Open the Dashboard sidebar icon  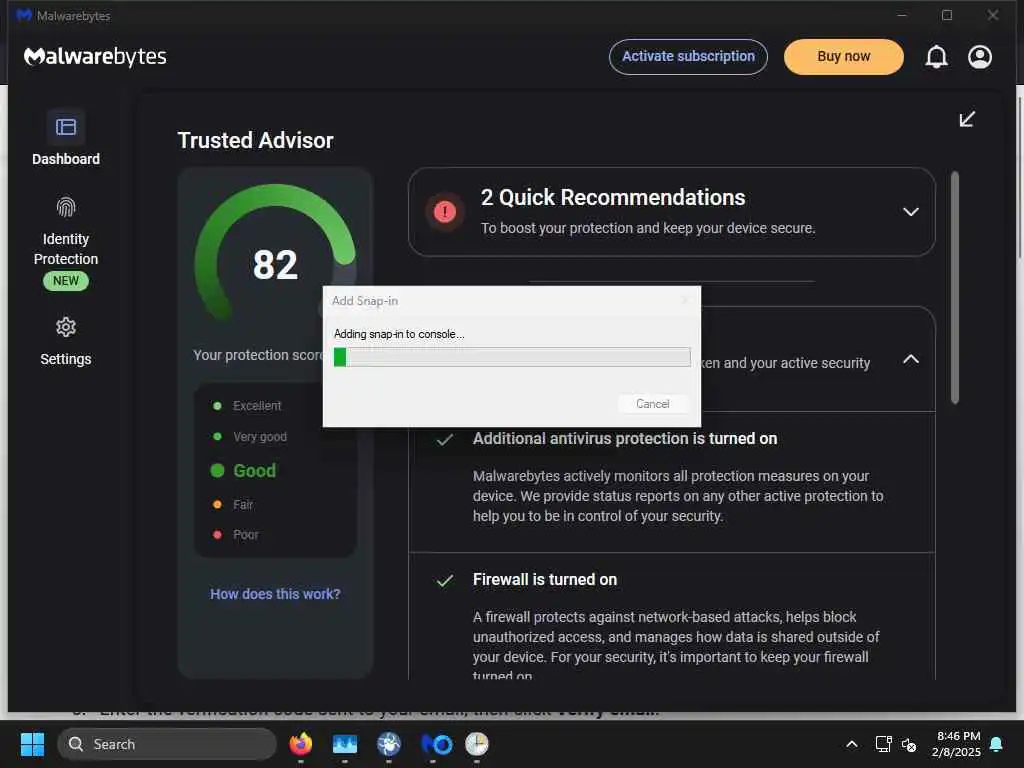click(x=66, y=127)
